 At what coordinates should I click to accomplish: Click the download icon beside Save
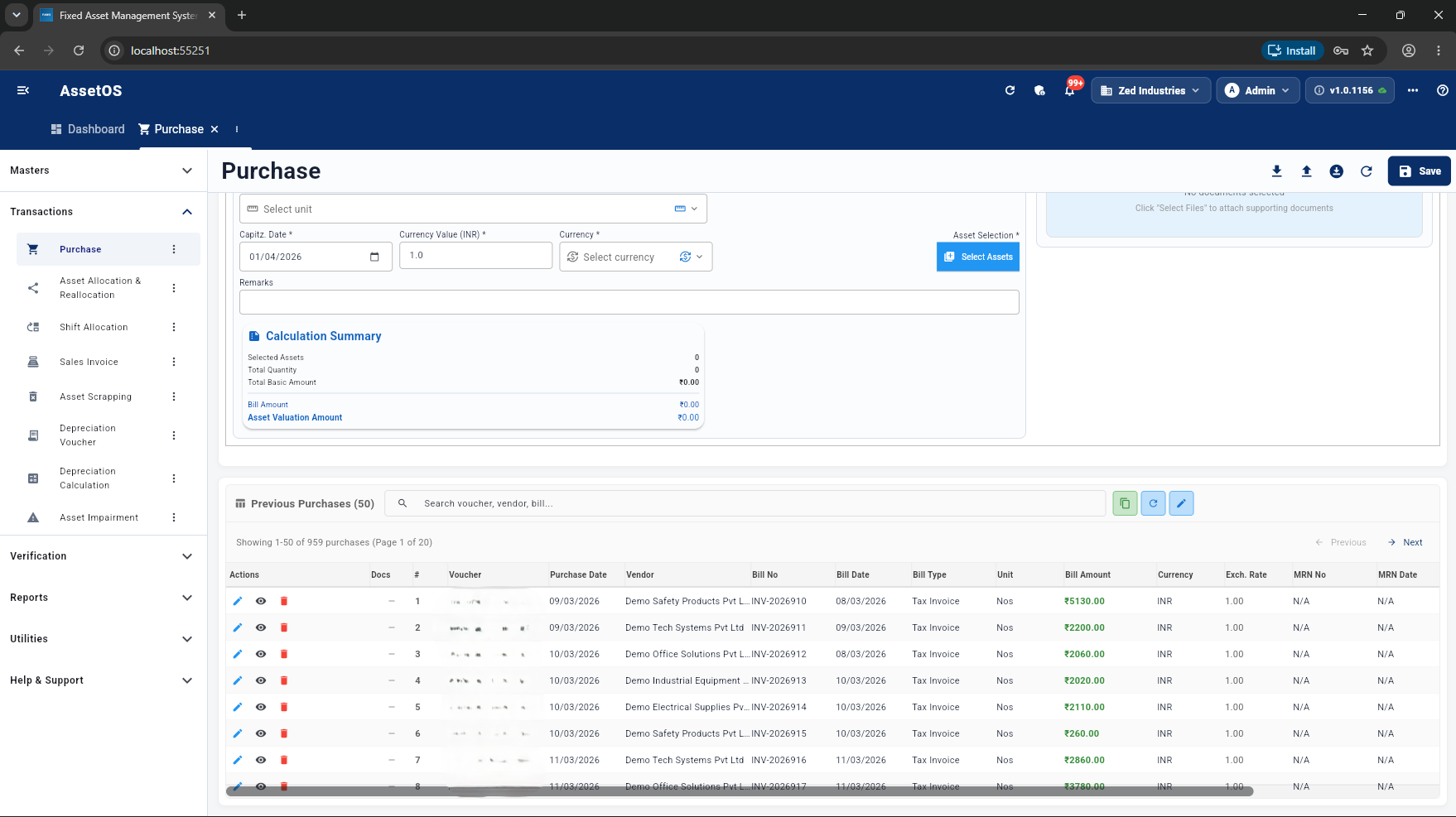click(1276, 171)
